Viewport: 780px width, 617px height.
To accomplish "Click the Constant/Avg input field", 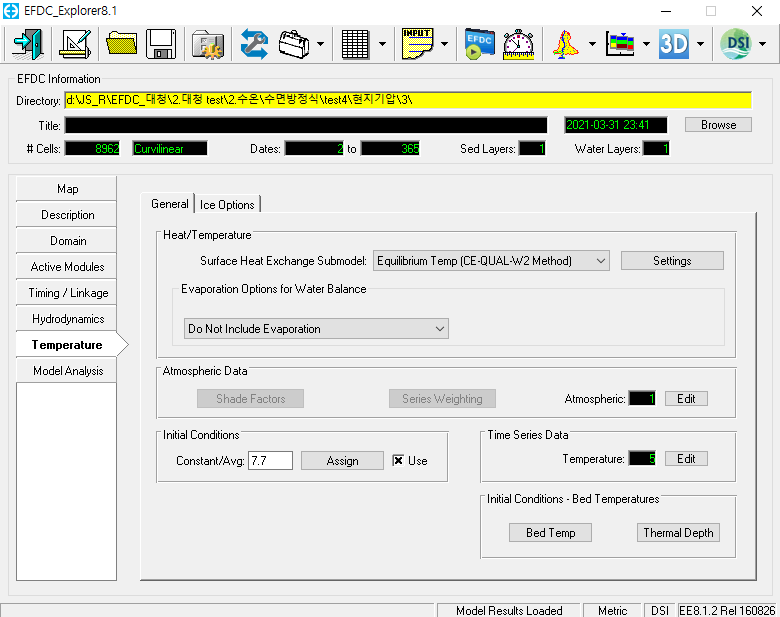I will point(271,461).
